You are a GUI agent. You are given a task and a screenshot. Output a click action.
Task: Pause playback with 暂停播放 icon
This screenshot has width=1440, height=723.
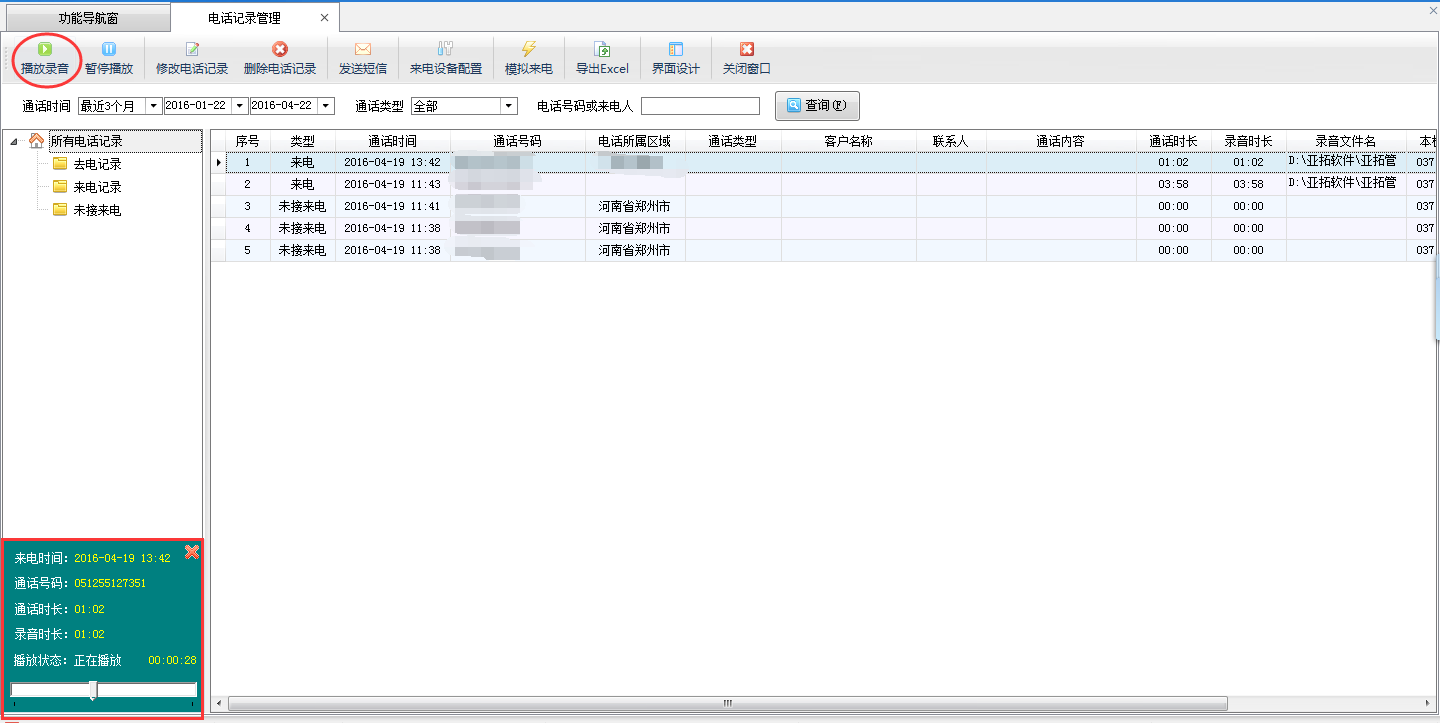tap(108, 49)
